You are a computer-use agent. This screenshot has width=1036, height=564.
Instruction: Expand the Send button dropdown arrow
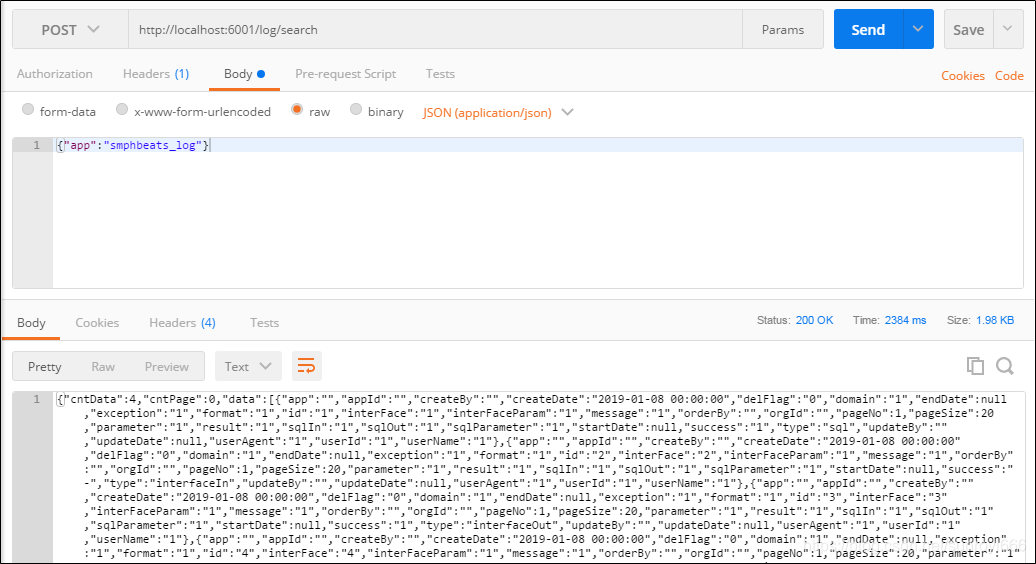coord(918,29)
